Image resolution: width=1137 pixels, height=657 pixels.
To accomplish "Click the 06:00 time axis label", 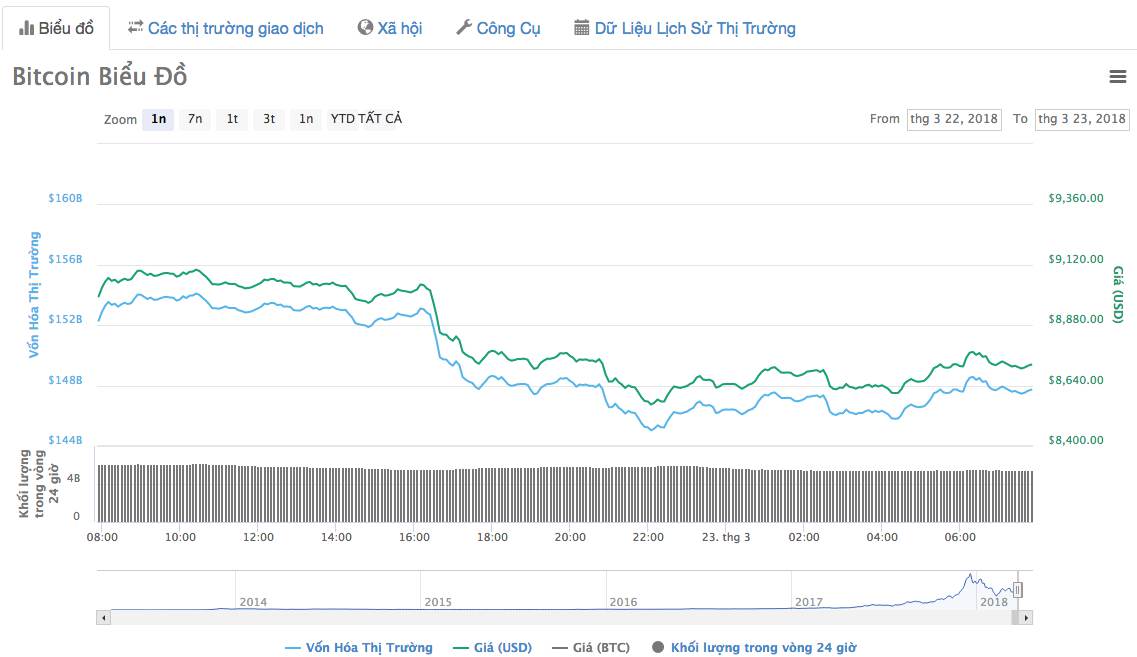I will coord(960,537).
